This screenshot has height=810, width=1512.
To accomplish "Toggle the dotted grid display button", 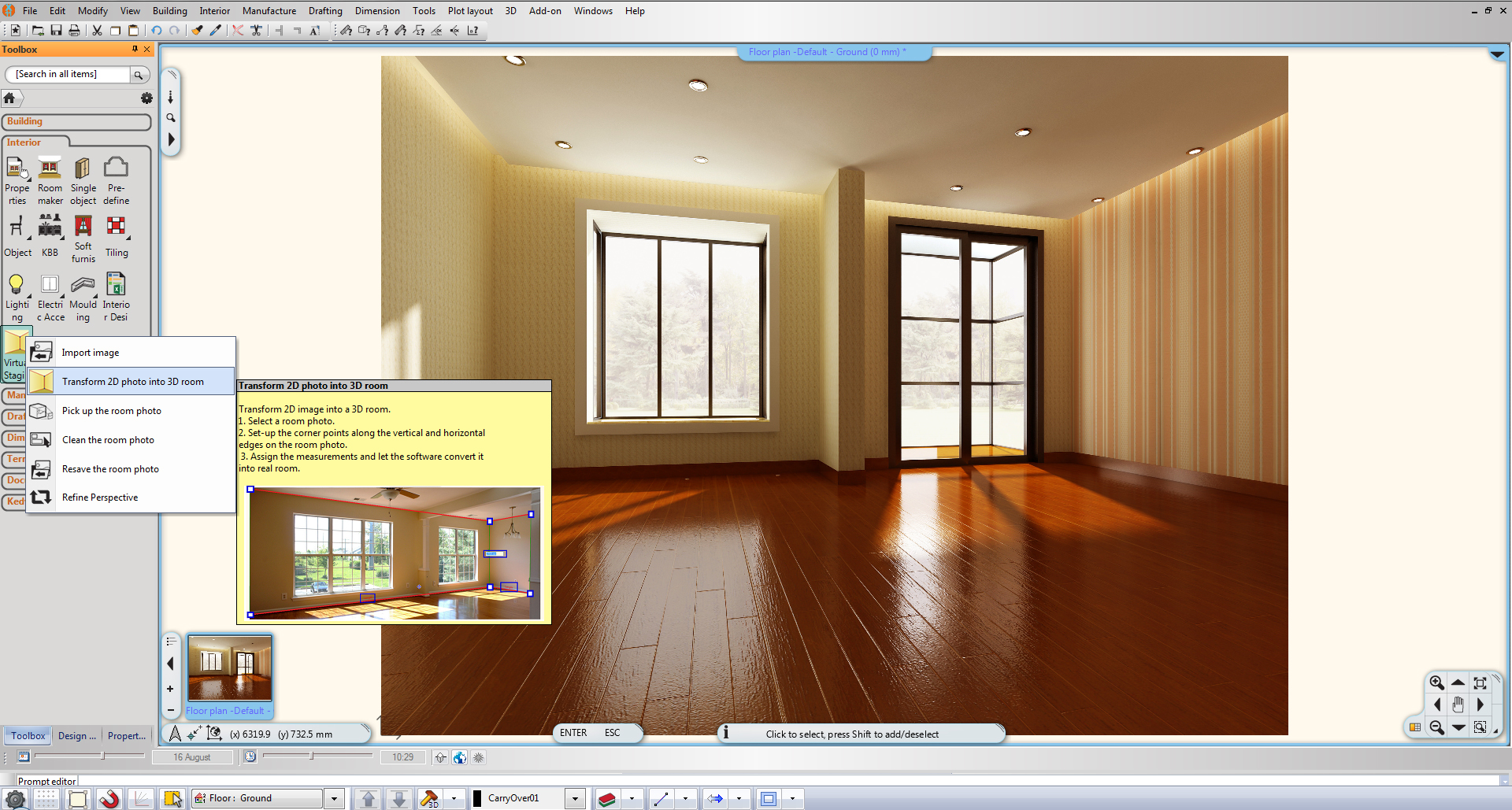I will [46, 799].
